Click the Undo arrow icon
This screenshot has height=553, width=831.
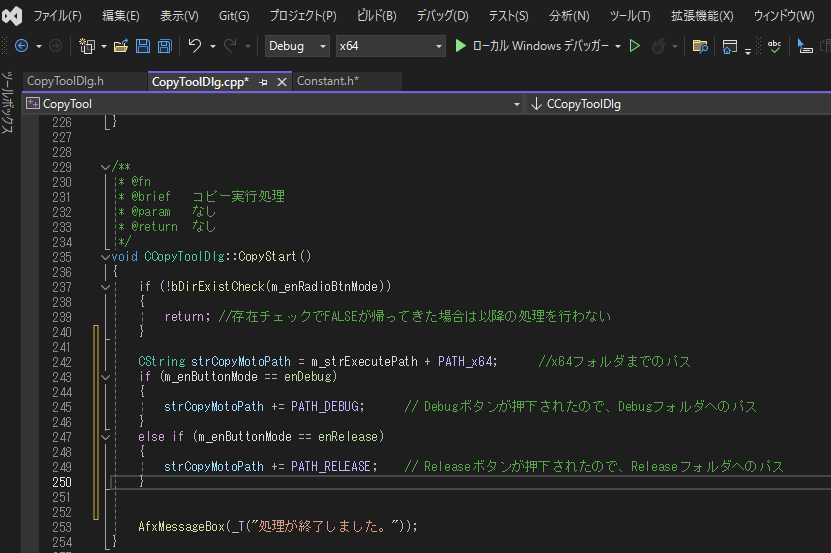[x=195, y=46]
